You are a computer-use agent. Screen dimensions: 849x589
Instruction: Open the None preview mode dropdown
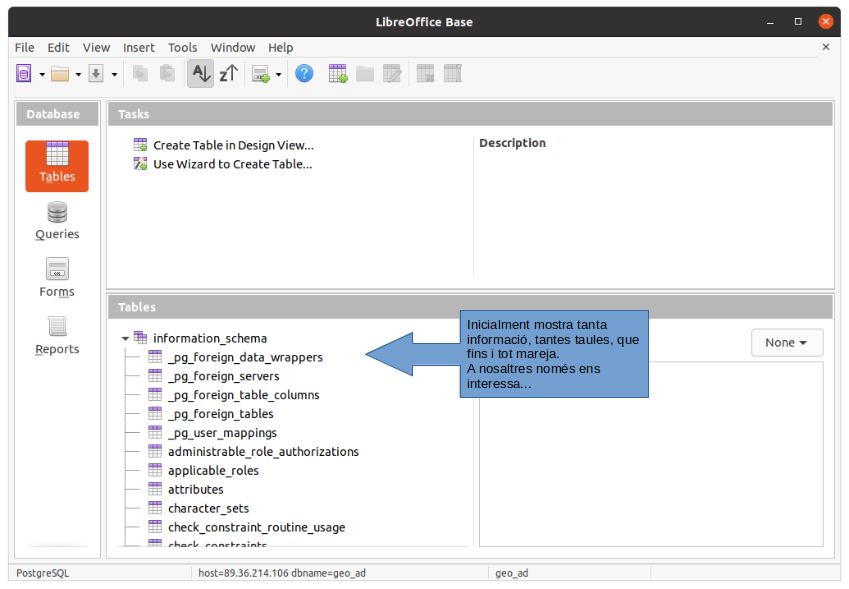[x=787, y=343]
